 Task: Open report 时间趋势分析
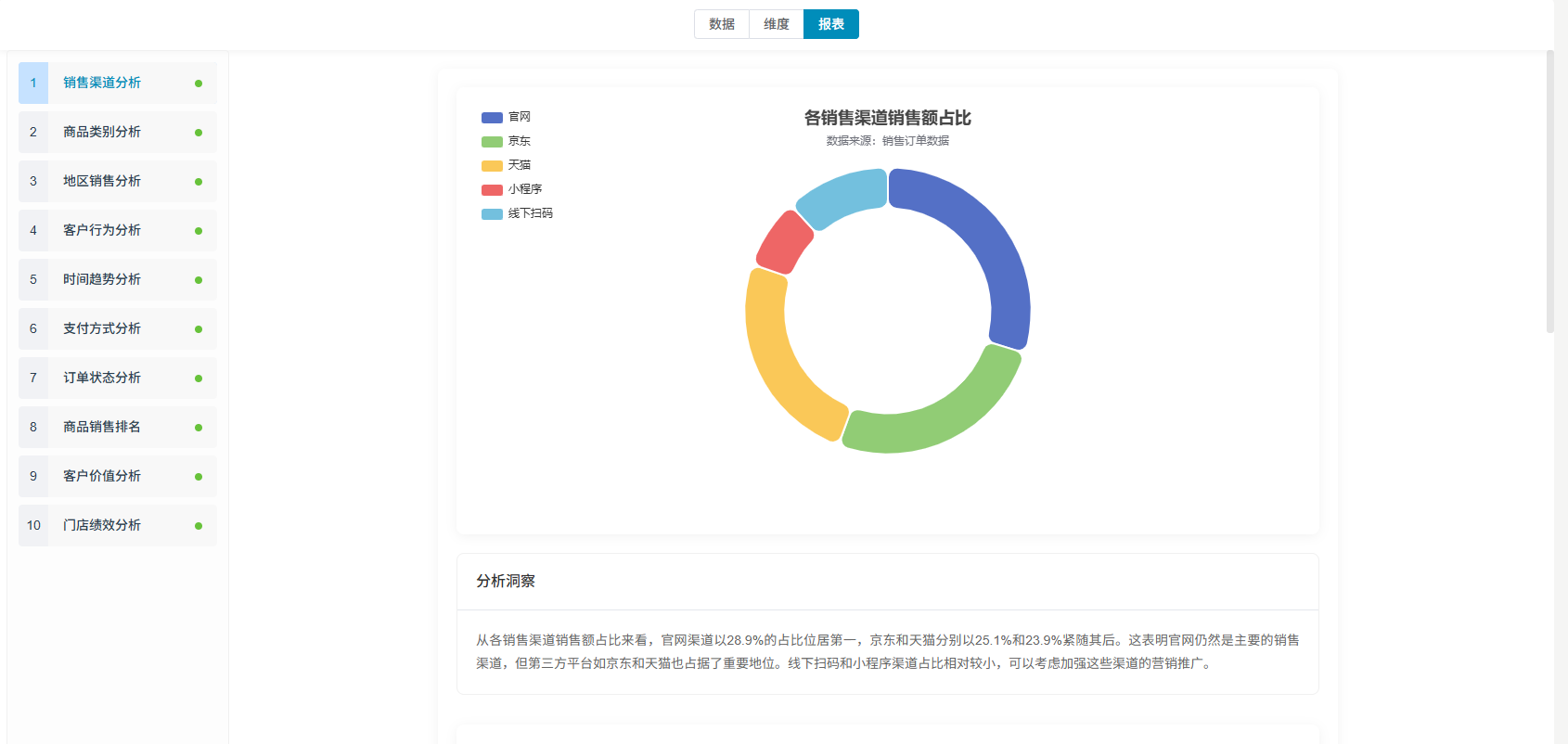pyautogui.click(x=118, y=279)
